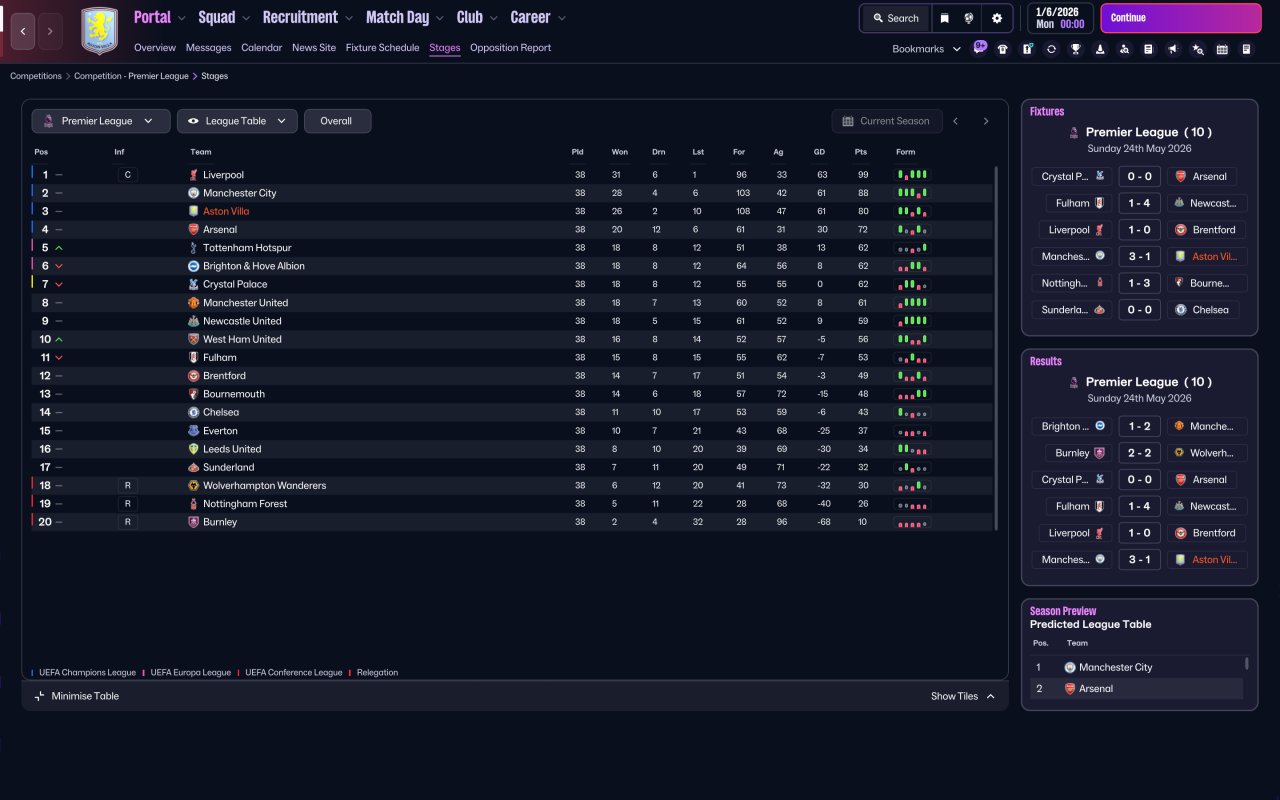Go to next season with right chevron
Image resolution: width=1280 pixels, height=800 pixels.
click(x=986, y=121)
